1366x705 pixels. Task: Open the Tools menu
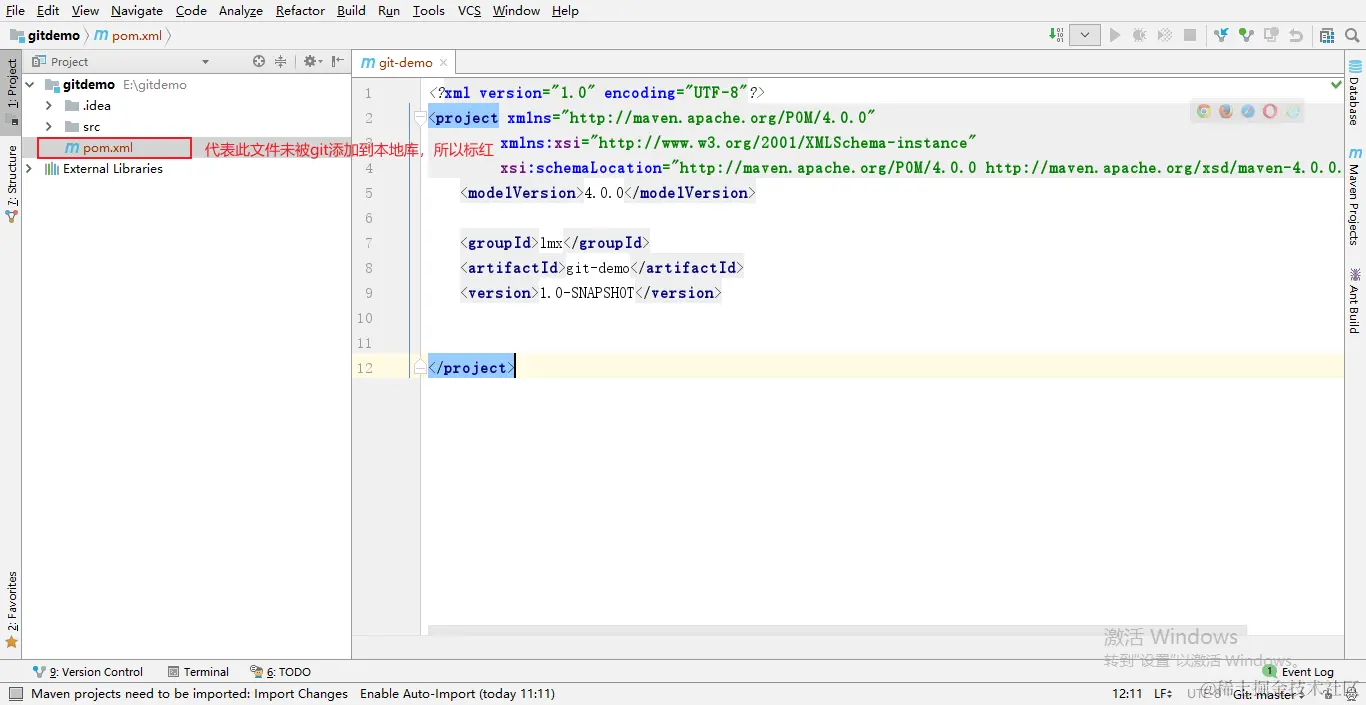click(x=428, y=10)
